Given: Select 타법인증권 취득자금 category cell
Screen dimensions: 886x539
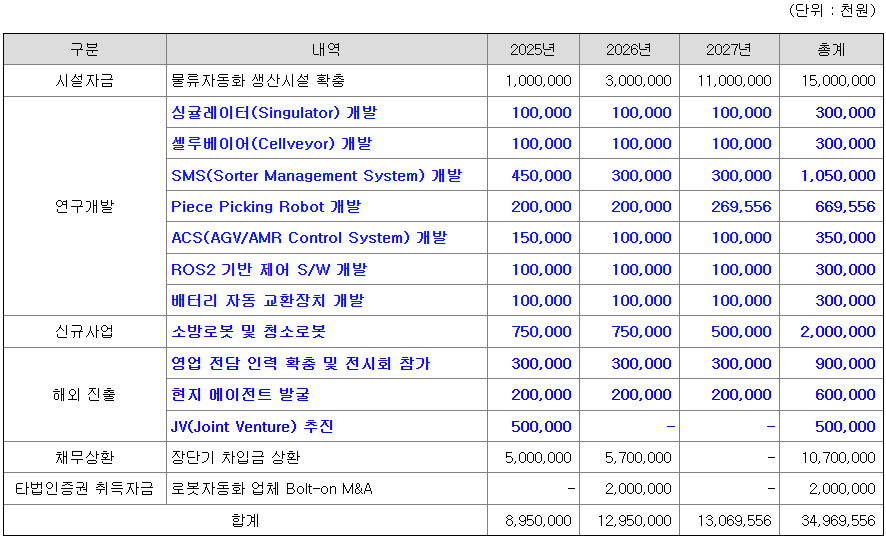Looking at the screenshot, I should (85, 488).
